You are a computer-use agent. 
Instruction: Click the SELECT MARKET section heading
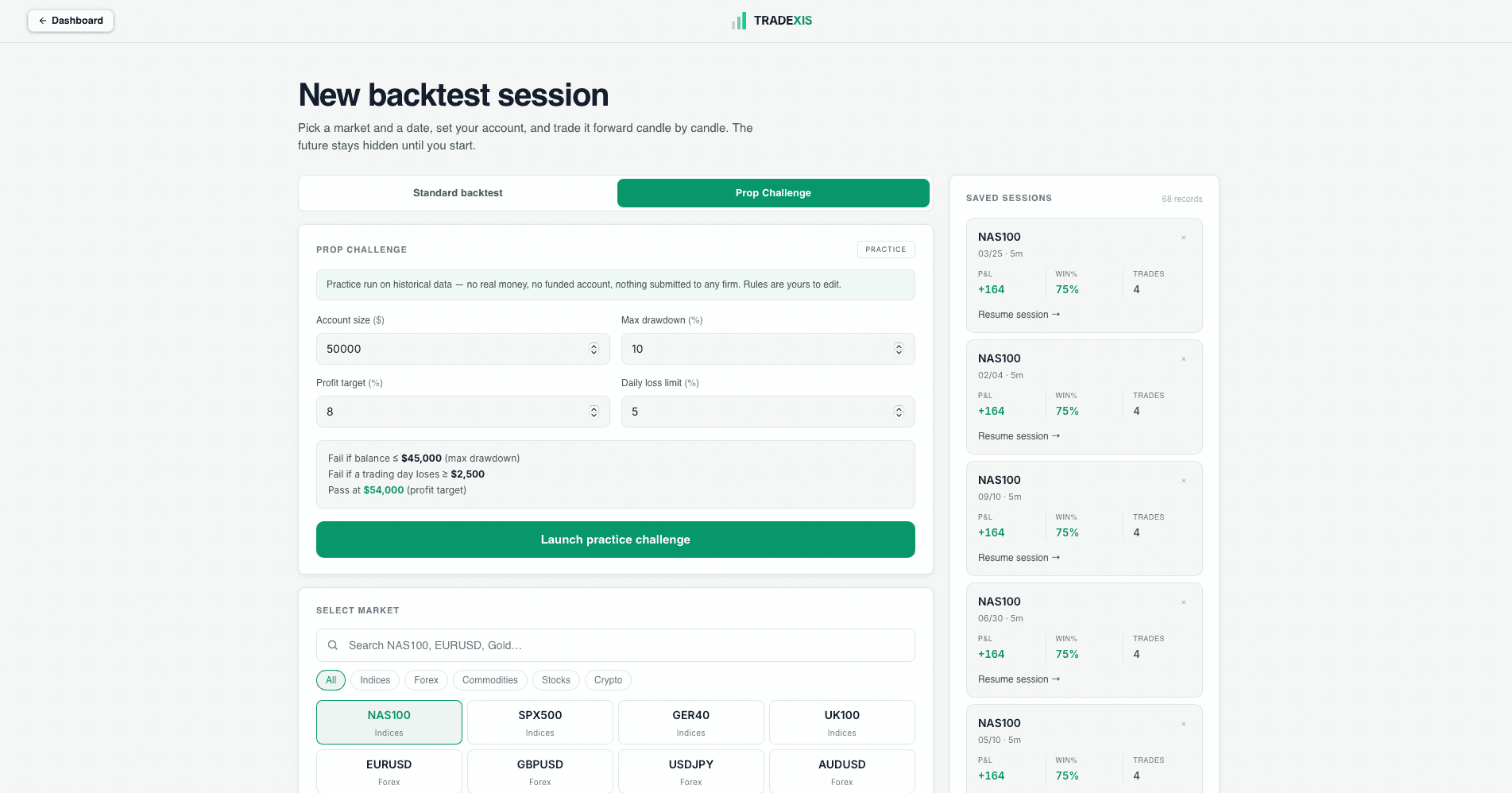pos(358,610)
